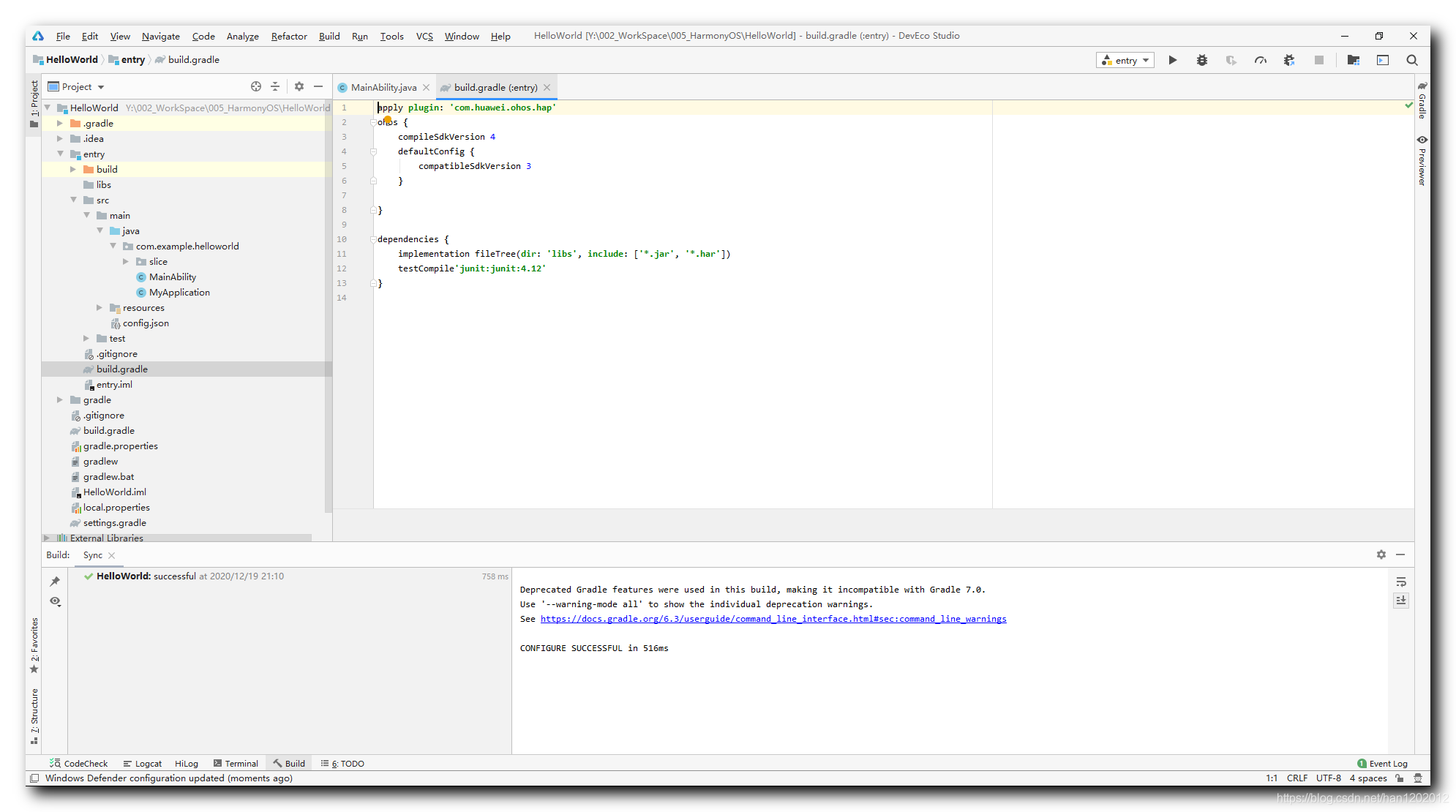1456x812 pixels.
Task: Expand the resources folder
Action: pos(100,308)
